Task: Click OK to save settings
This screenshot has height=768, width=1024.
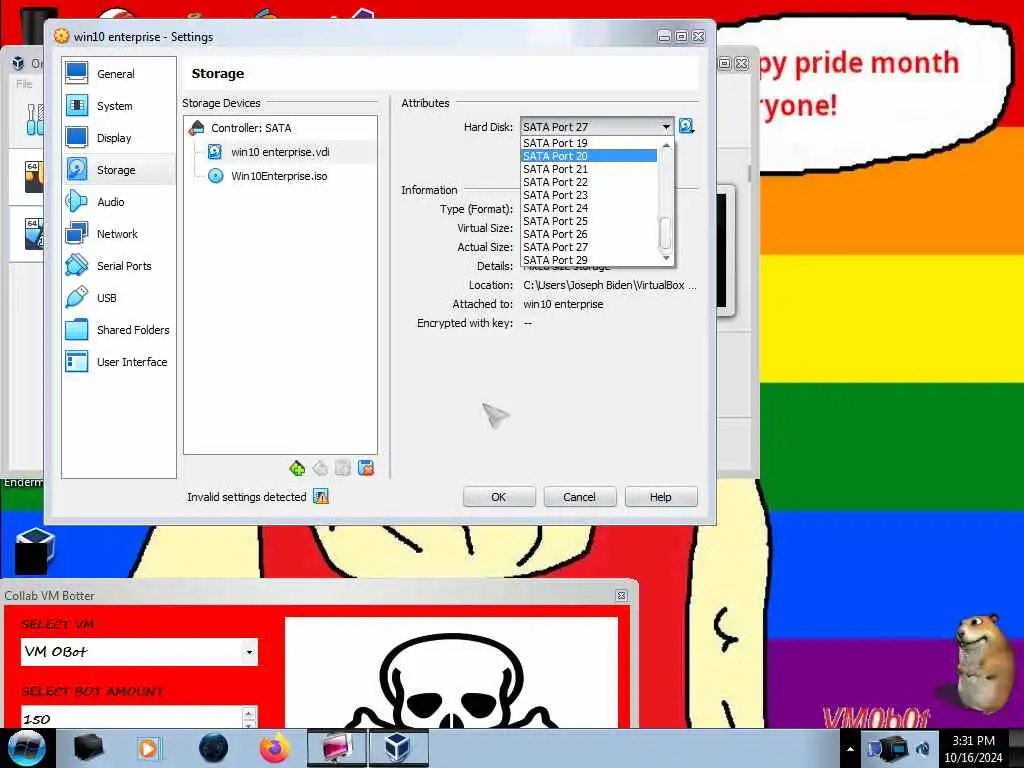Action: point(499,497)
